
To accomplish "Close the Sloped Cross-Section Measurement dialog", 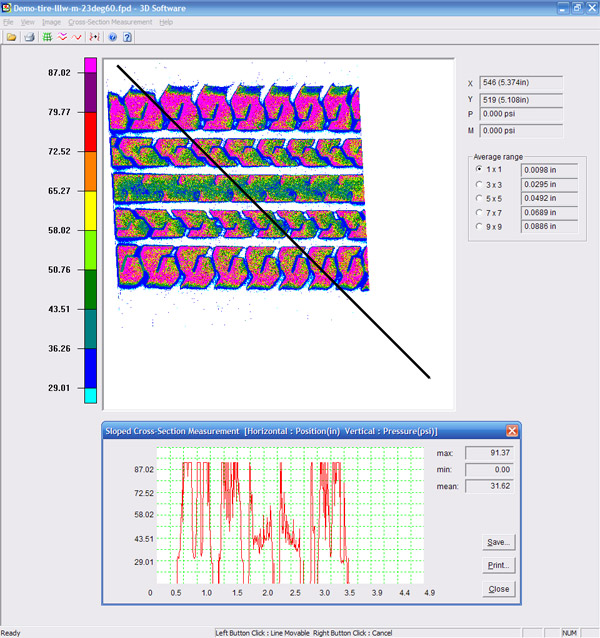I will point(512,431).
